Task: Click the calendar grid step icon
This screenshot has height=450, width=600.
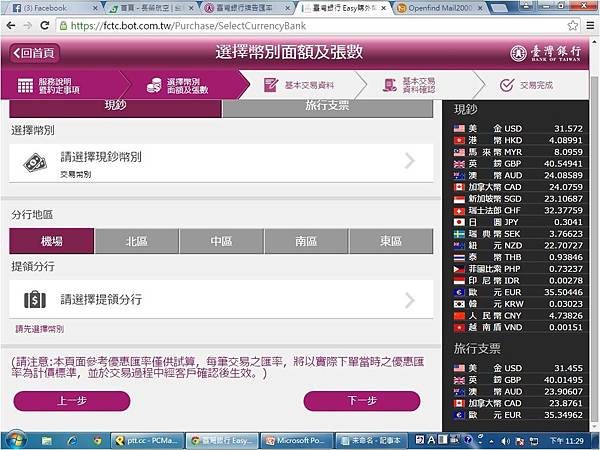Action: click(25, 86)
